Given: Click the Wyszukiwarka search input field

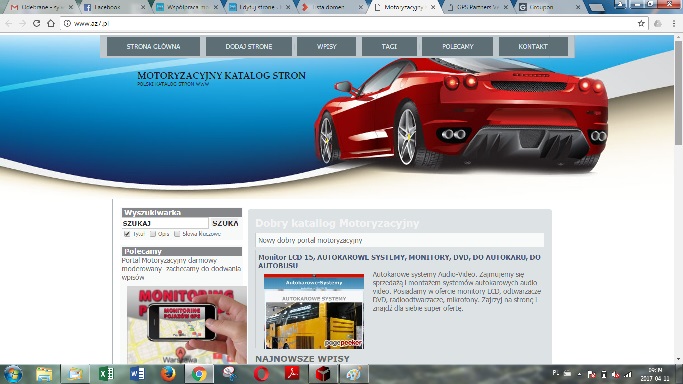Looking at the screenshot, I should click(165, 223).
